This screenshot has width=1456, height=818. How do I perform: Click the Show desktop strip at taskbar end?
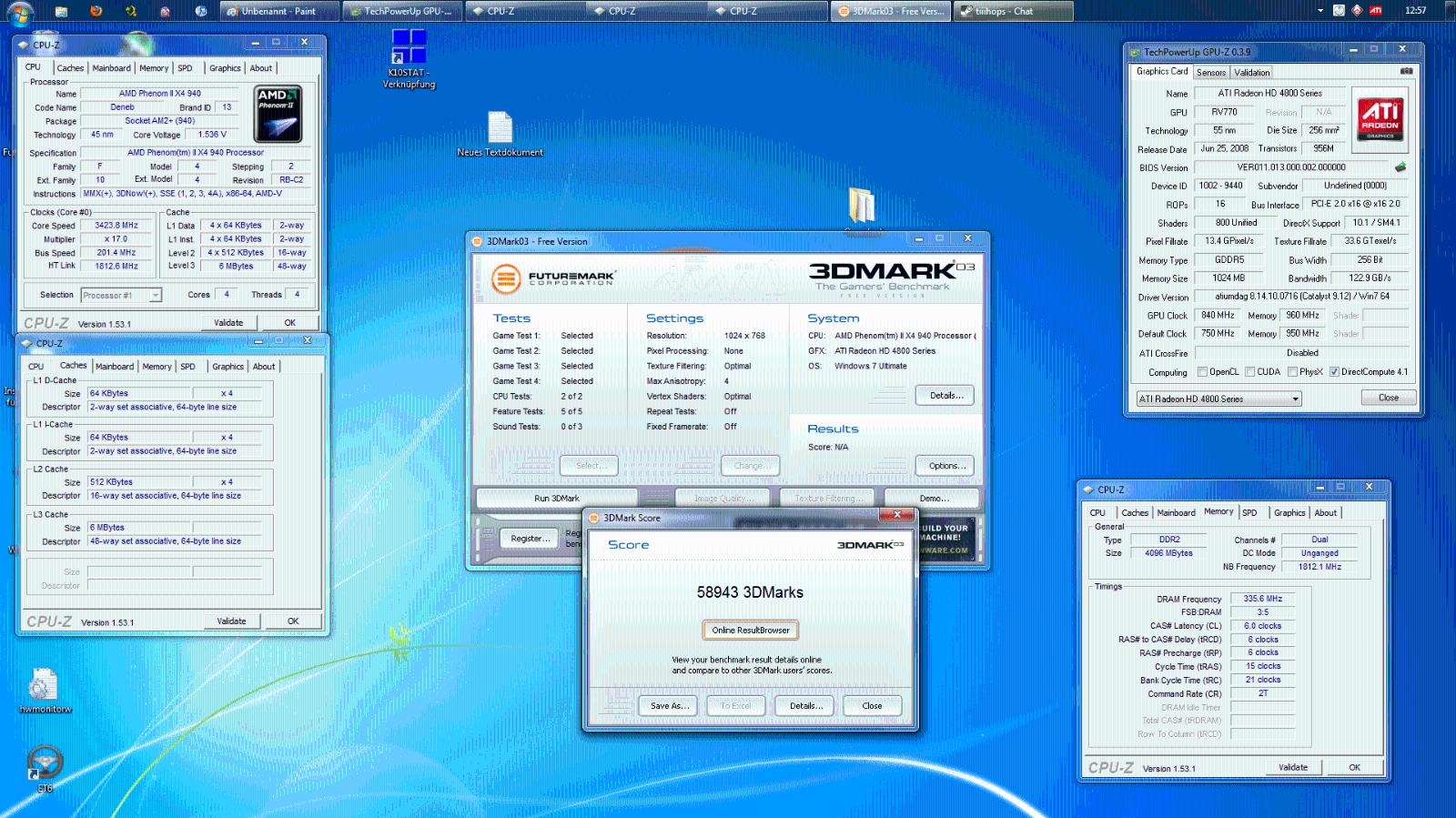1450,12
